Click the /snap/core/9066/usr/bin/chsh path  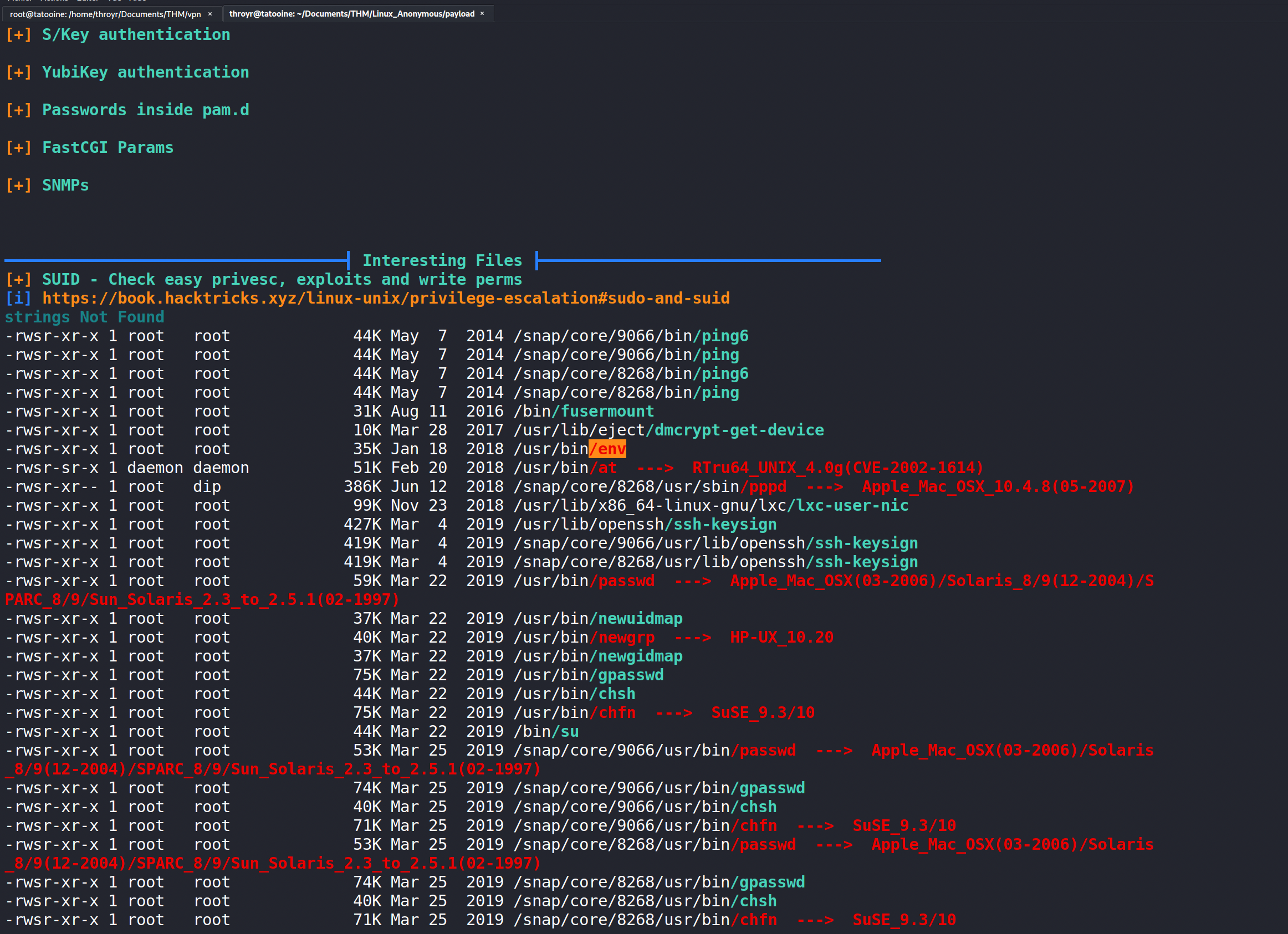pos(645,807)
